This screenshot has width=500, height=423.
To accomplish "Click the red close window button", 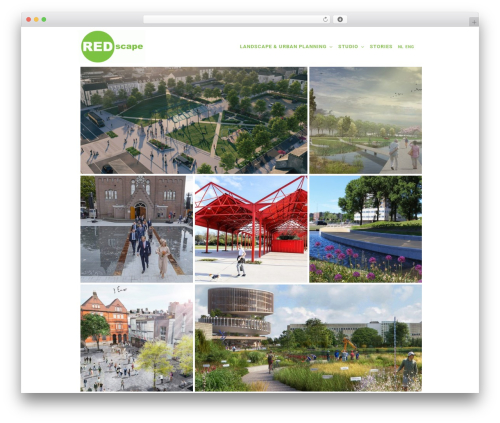I will click(29, 20).
